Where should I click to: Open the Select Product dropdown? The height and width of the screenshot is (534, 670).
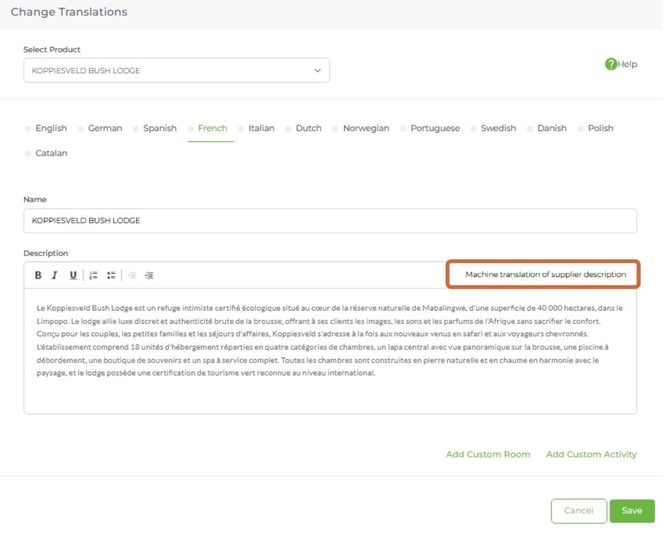(176, 70)
